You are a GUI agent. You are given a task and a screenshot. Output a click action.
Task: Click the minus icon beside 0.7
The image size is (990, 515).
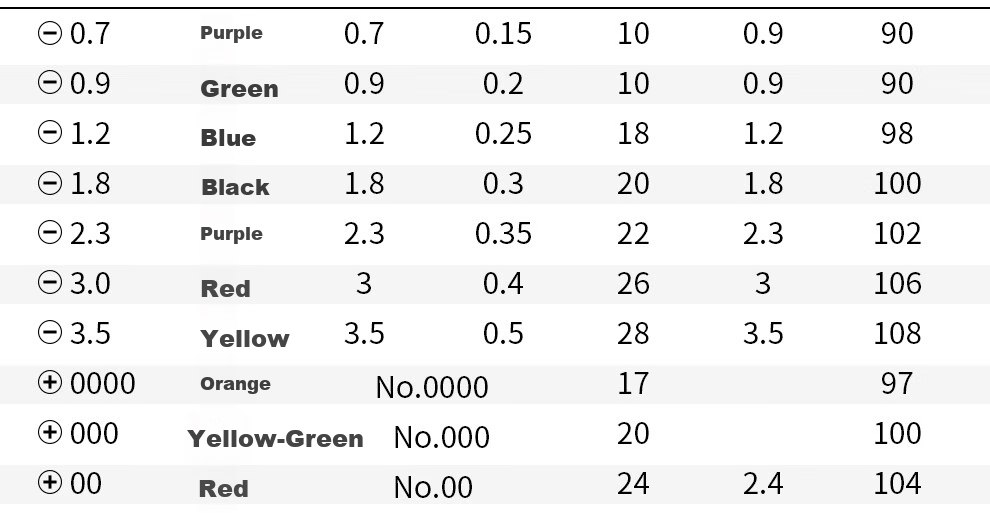pyautogui.click(x=50, y=32)
